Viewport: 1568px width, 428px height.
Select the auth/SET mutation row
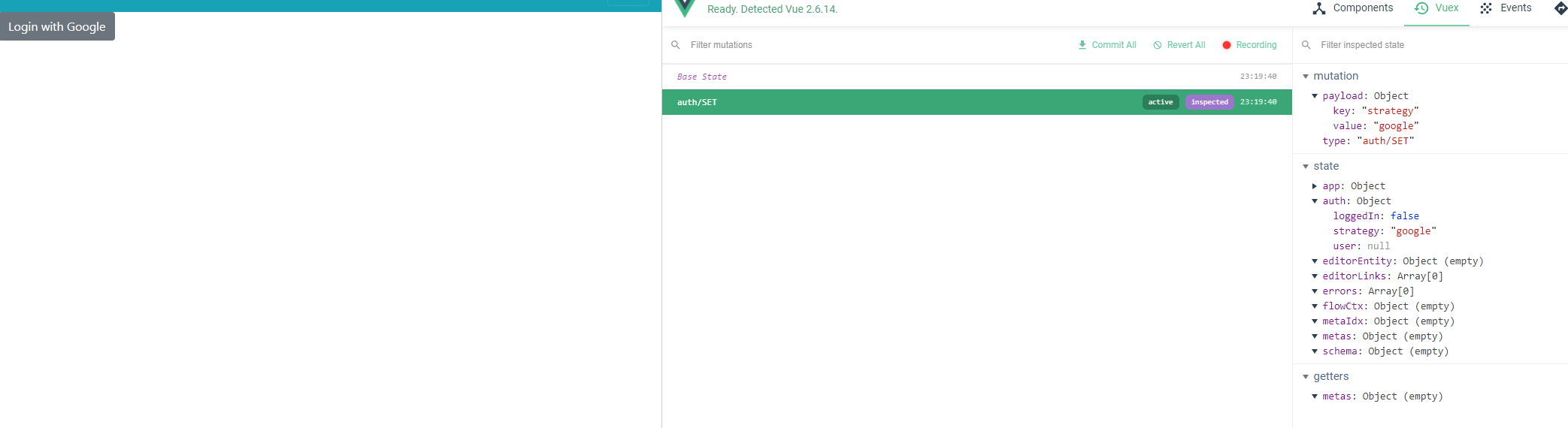976,102
